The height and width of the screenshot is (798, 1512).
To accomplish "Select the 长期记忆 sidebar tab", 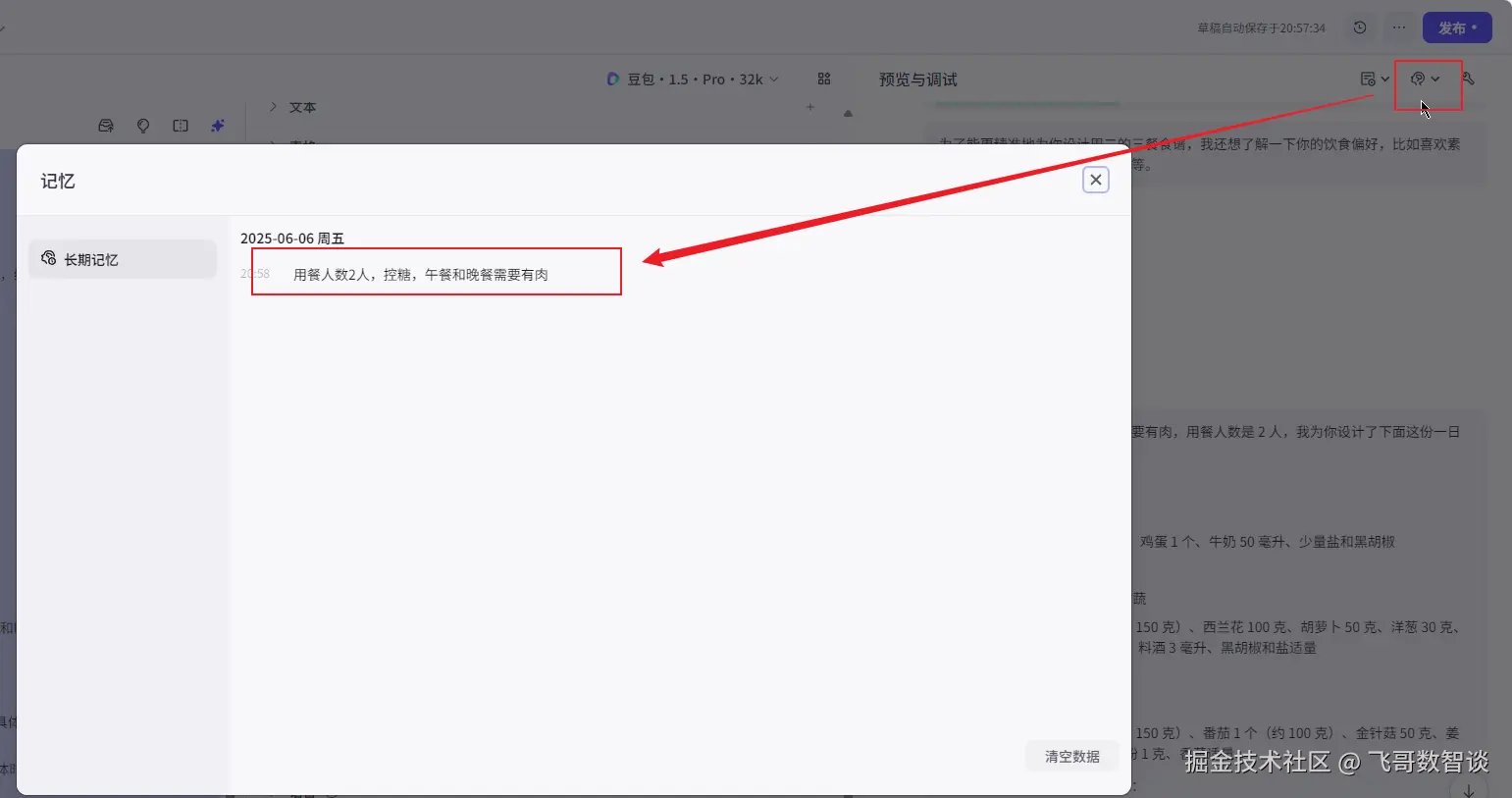I will [123, 259].
